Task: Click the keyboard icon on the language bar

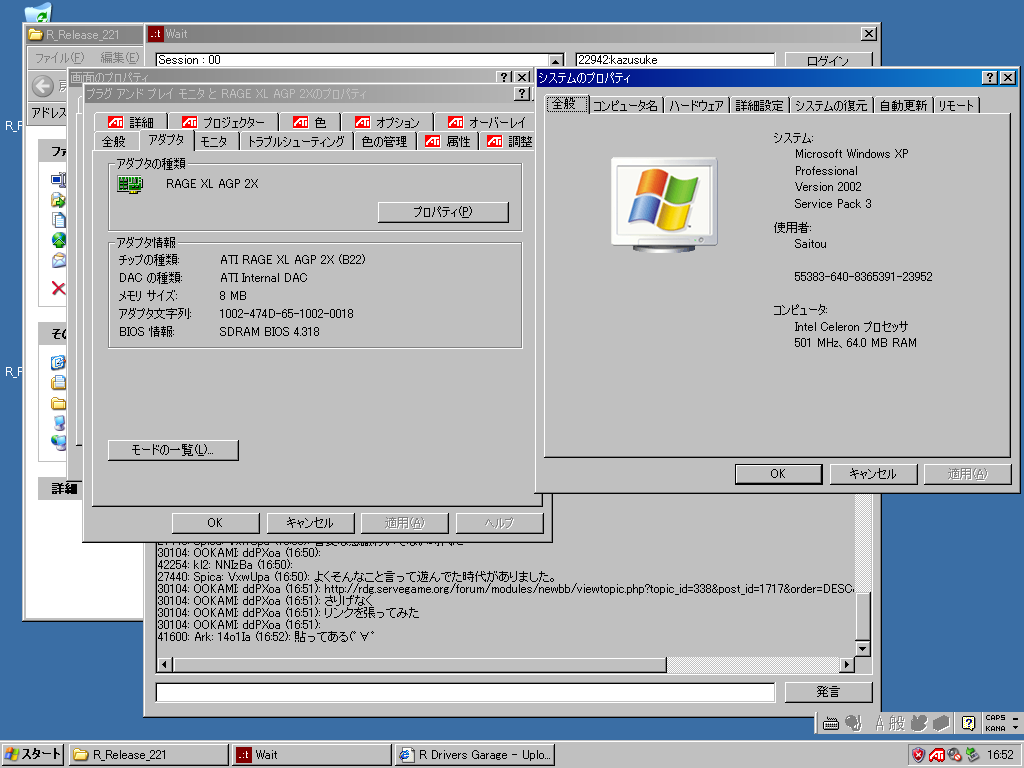Action: pos(831,722)
